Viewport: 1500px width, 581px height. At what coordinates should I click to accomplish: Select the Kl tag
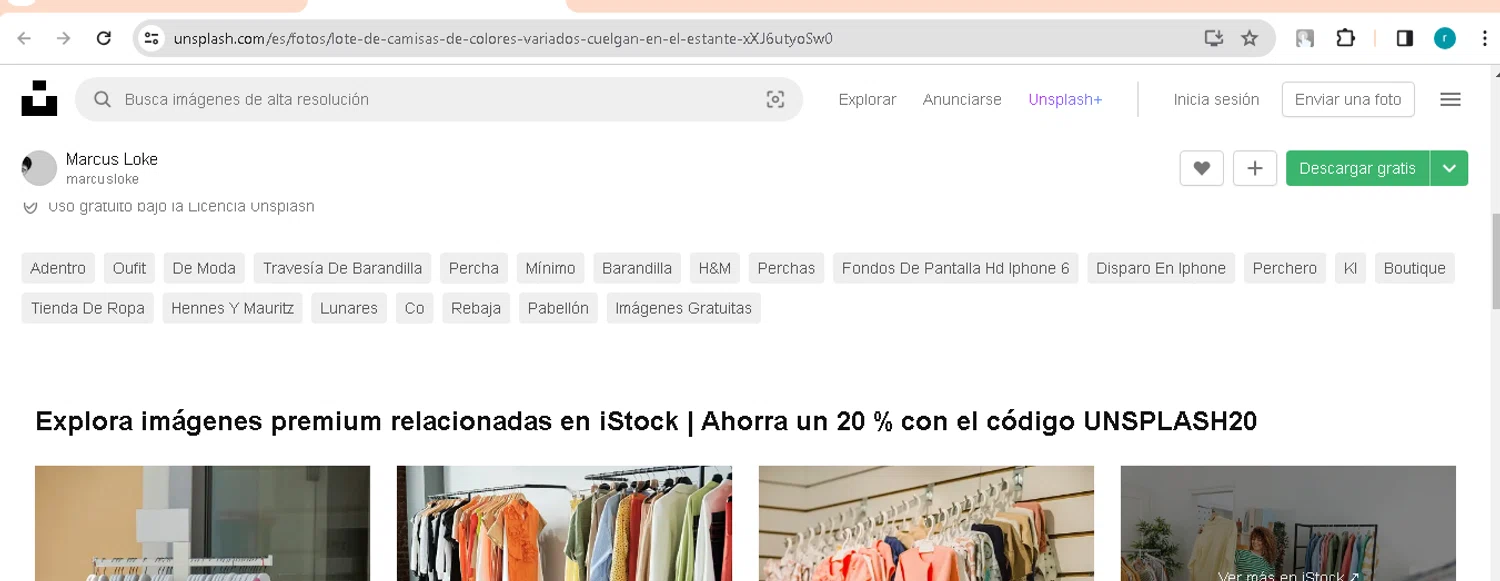point(1350,268)
